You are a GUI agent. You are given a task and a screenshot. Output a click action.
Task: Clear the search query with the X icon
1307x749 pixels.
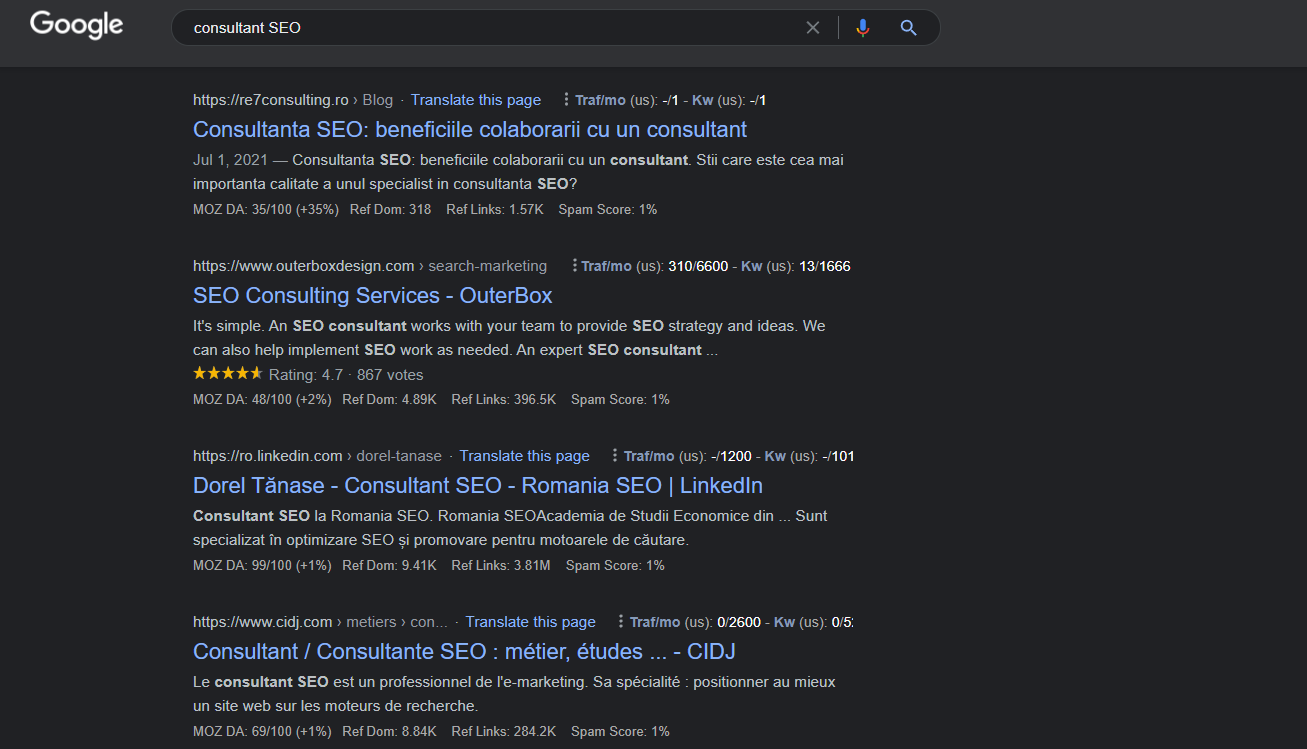tap(813, 28)
